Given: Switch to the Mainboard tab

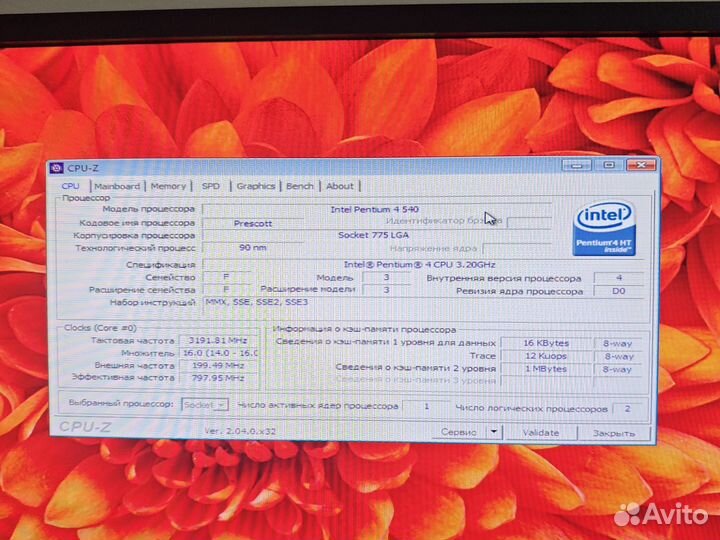Looking at the screenshot, I should [117, 186].
